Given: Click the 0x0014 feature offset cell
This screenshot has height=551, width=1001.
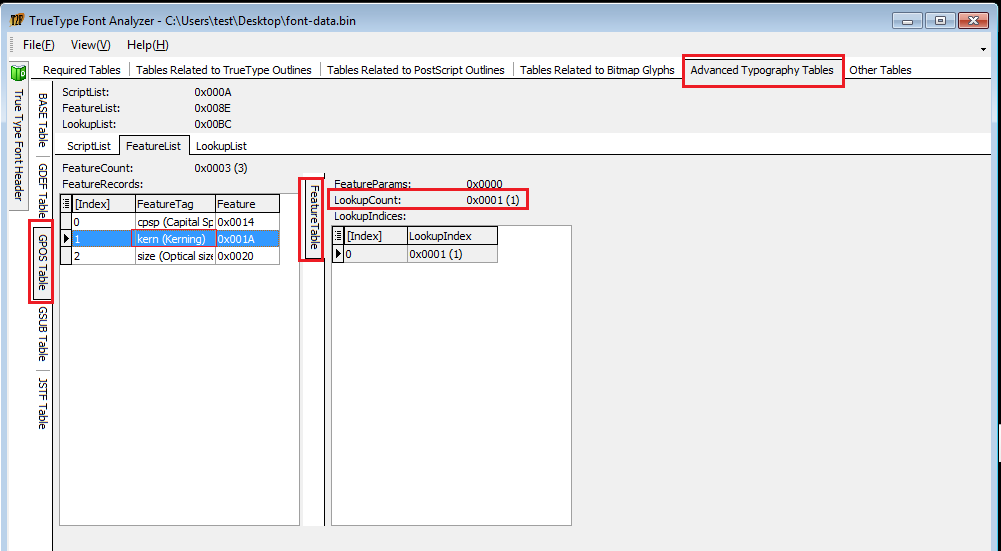Looking at the screenshot, I should (x=247, y=222).
